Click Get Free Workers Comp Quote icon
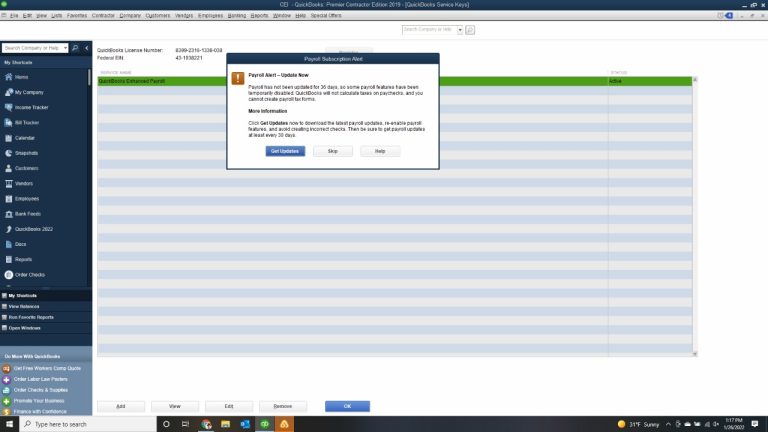 pos(7,368)
